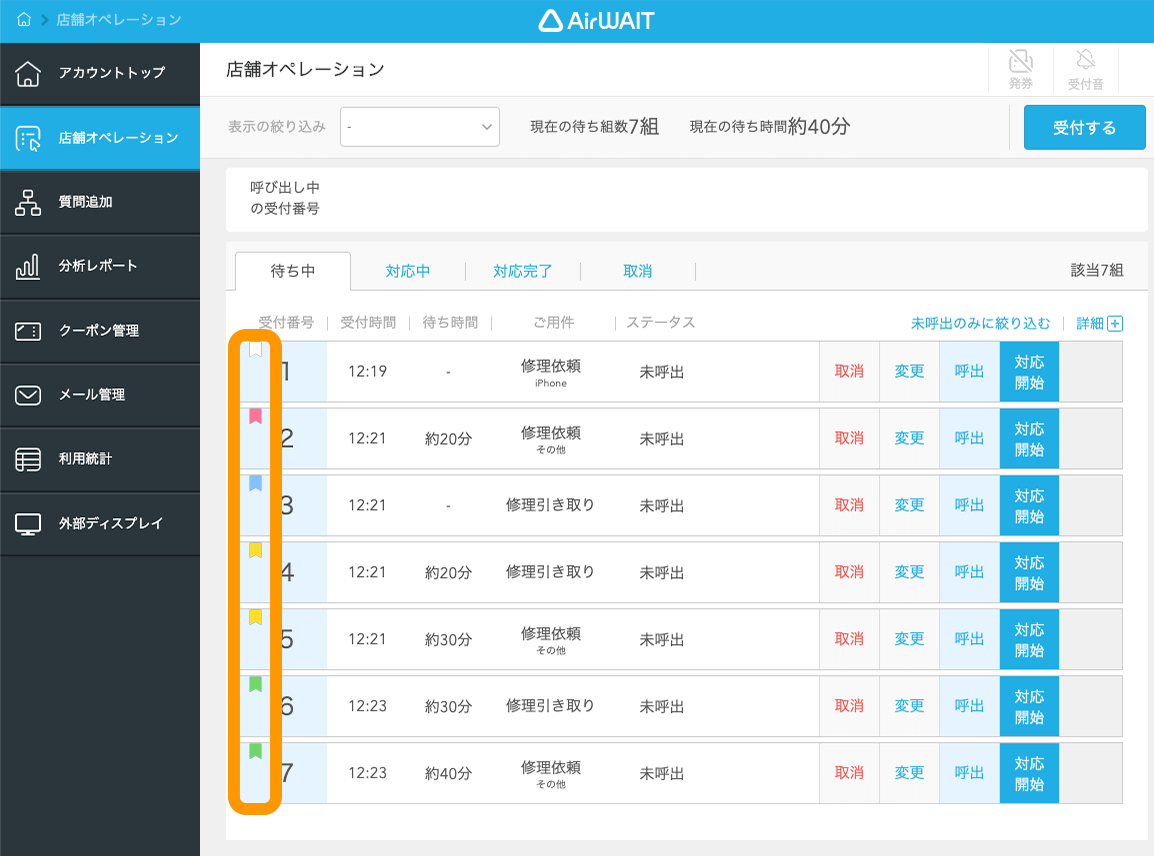The image size is (1154, 856).
Task: Open the 外部ディスプレイ settings
Action: pyautogui.click(x=100, y=524)
